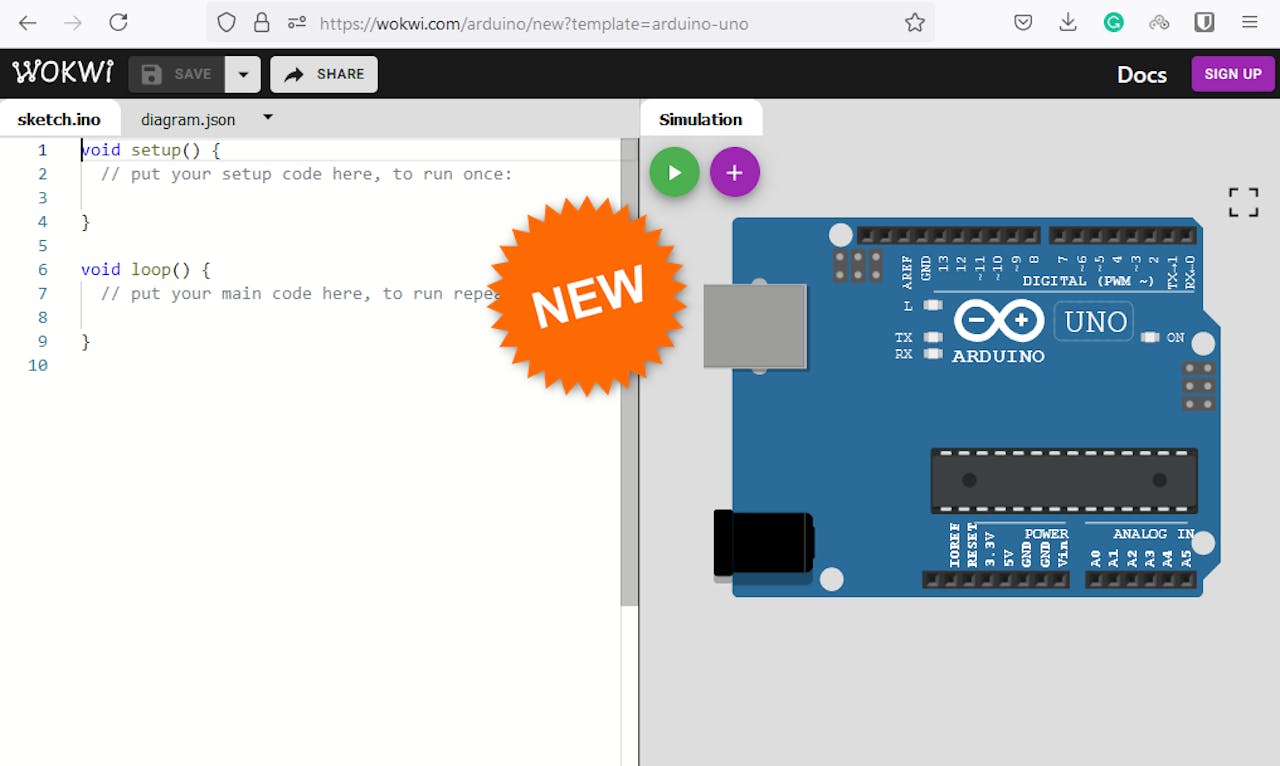Open the Docs page

click(1141, 74)
